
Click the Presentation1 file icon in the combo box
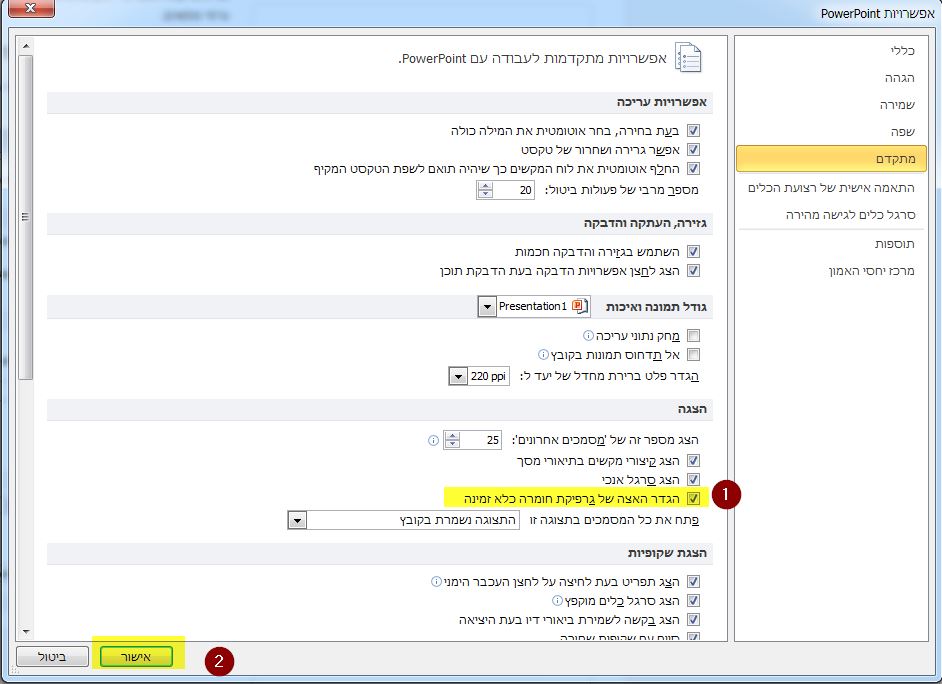click(x=577, y=305)
